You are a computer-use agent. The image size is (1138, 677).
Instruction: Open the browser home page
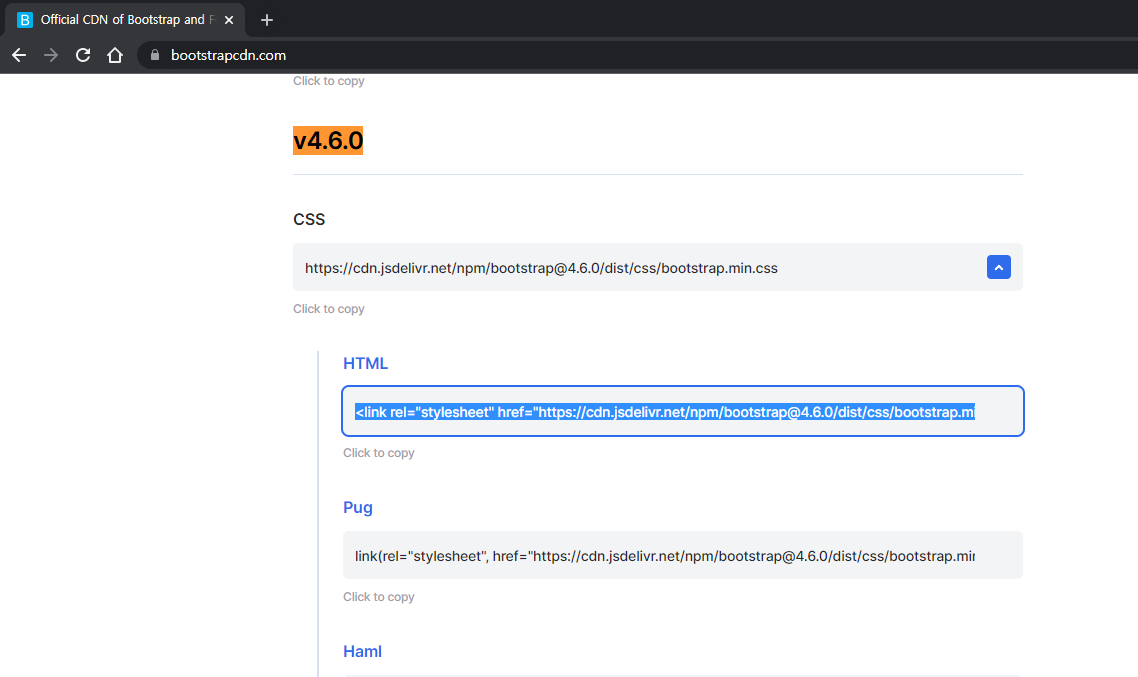tap(115, 55)
